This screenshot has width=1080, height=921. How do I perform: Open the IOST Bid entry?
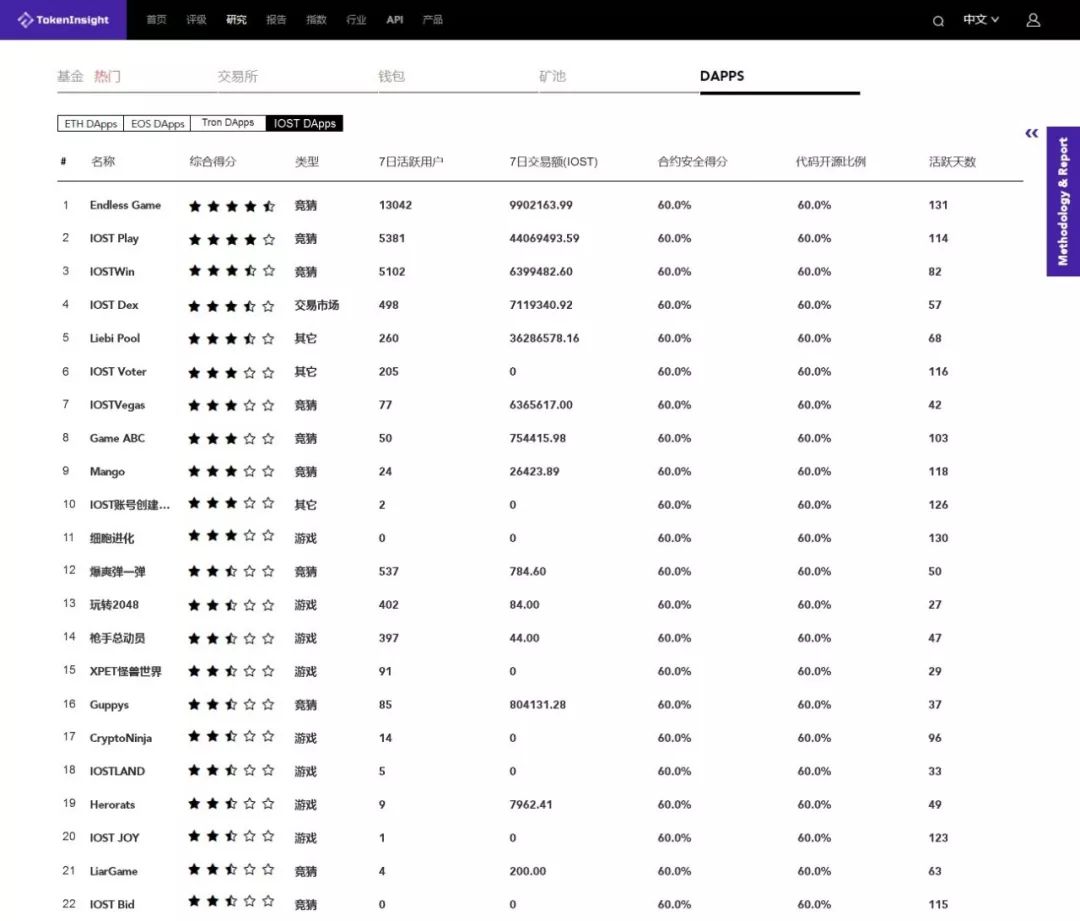(x=112, y=904)
